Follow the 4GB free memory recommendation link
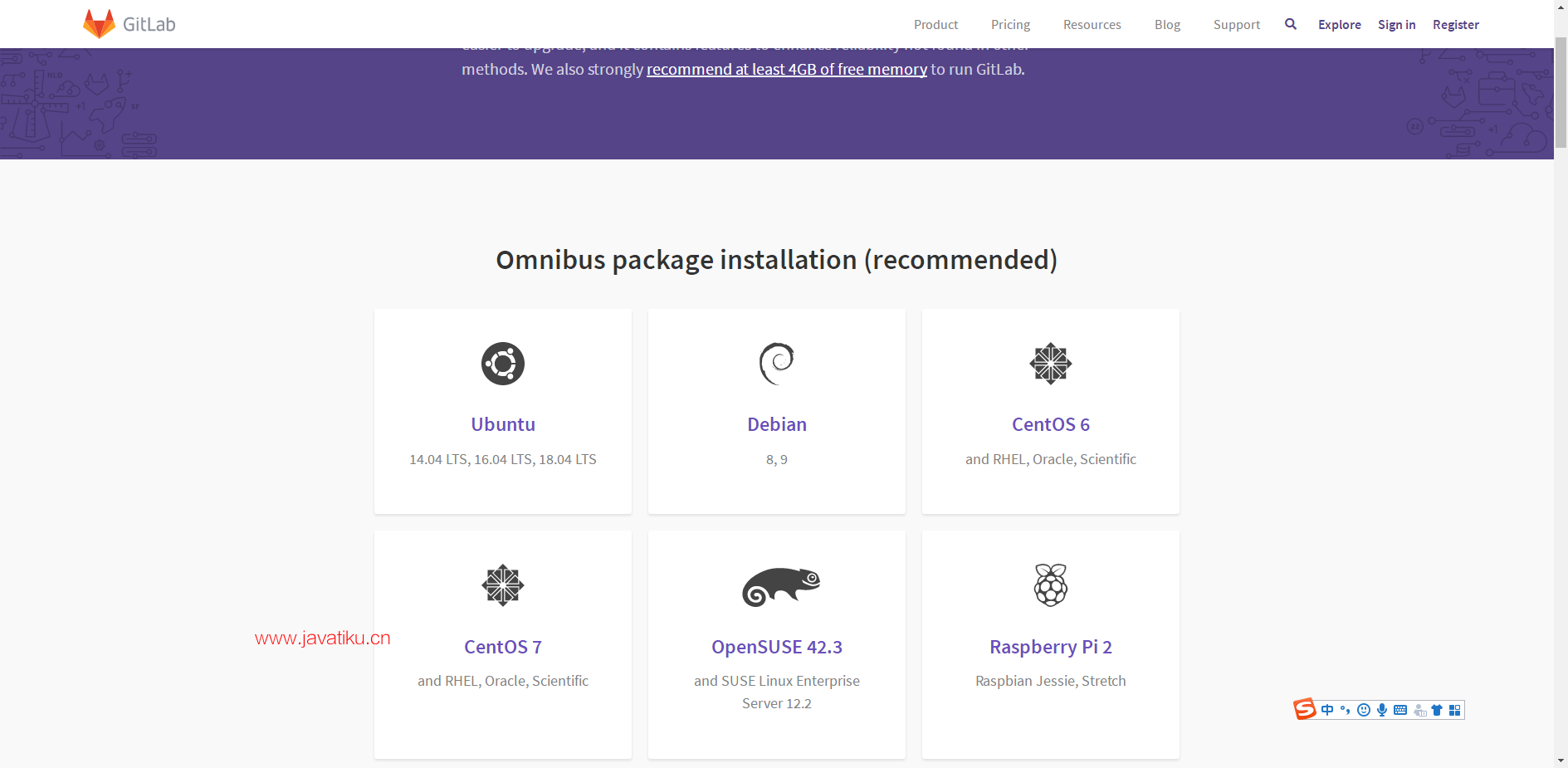 tap(787, 69)
